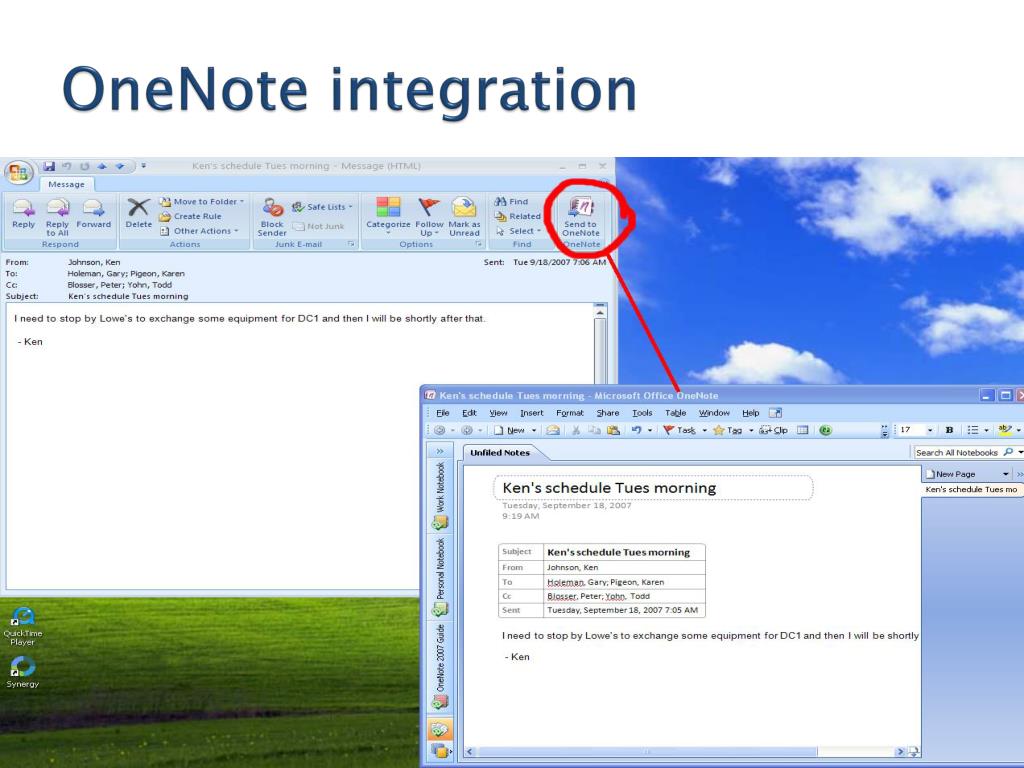The image size is (1024, 768).
Task: Expand the OneNote navigation bar chevron
Action: pos(440,452)
